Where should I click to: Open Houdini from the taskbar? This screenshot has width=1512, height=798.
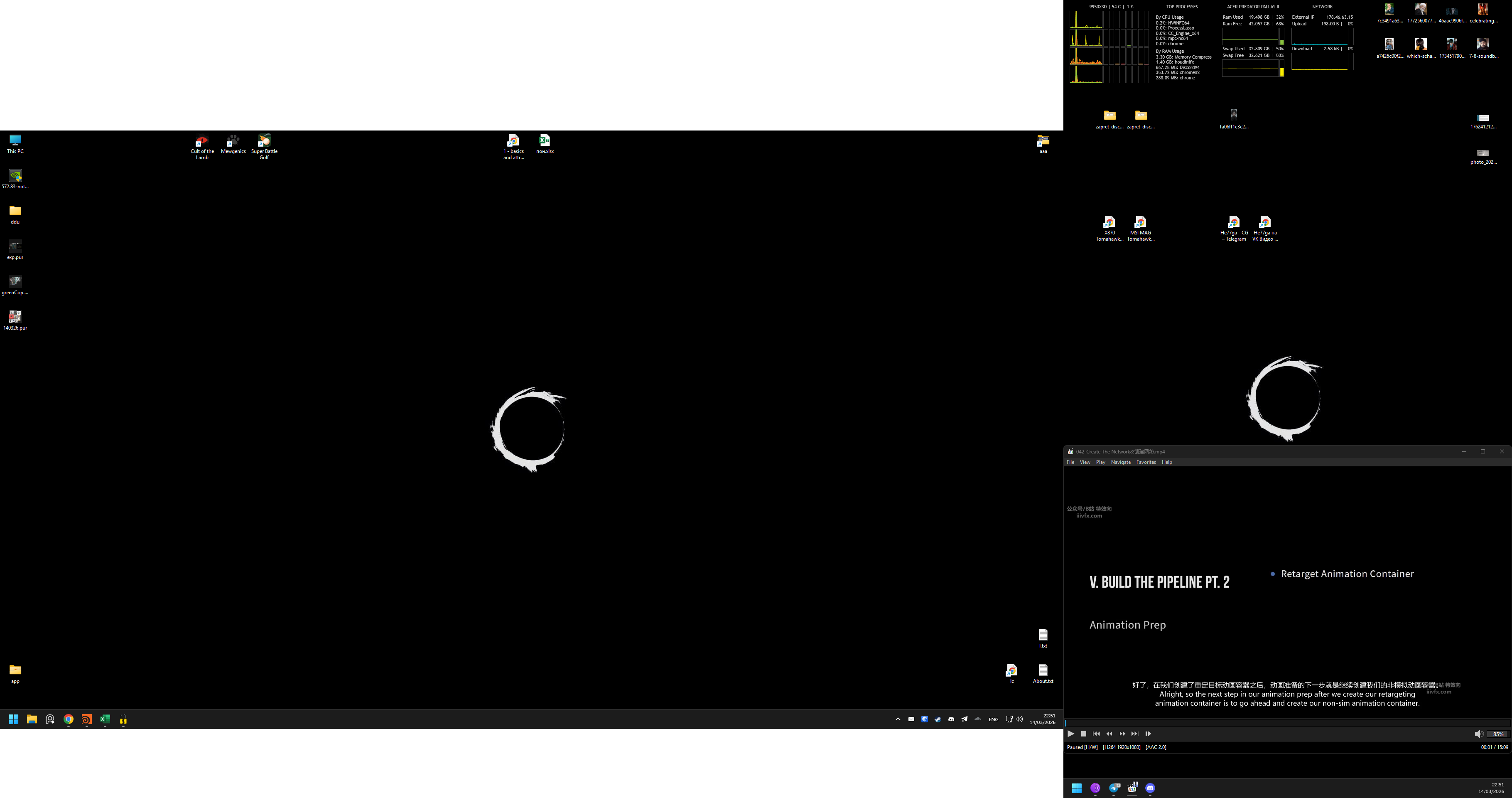point(87,719)
